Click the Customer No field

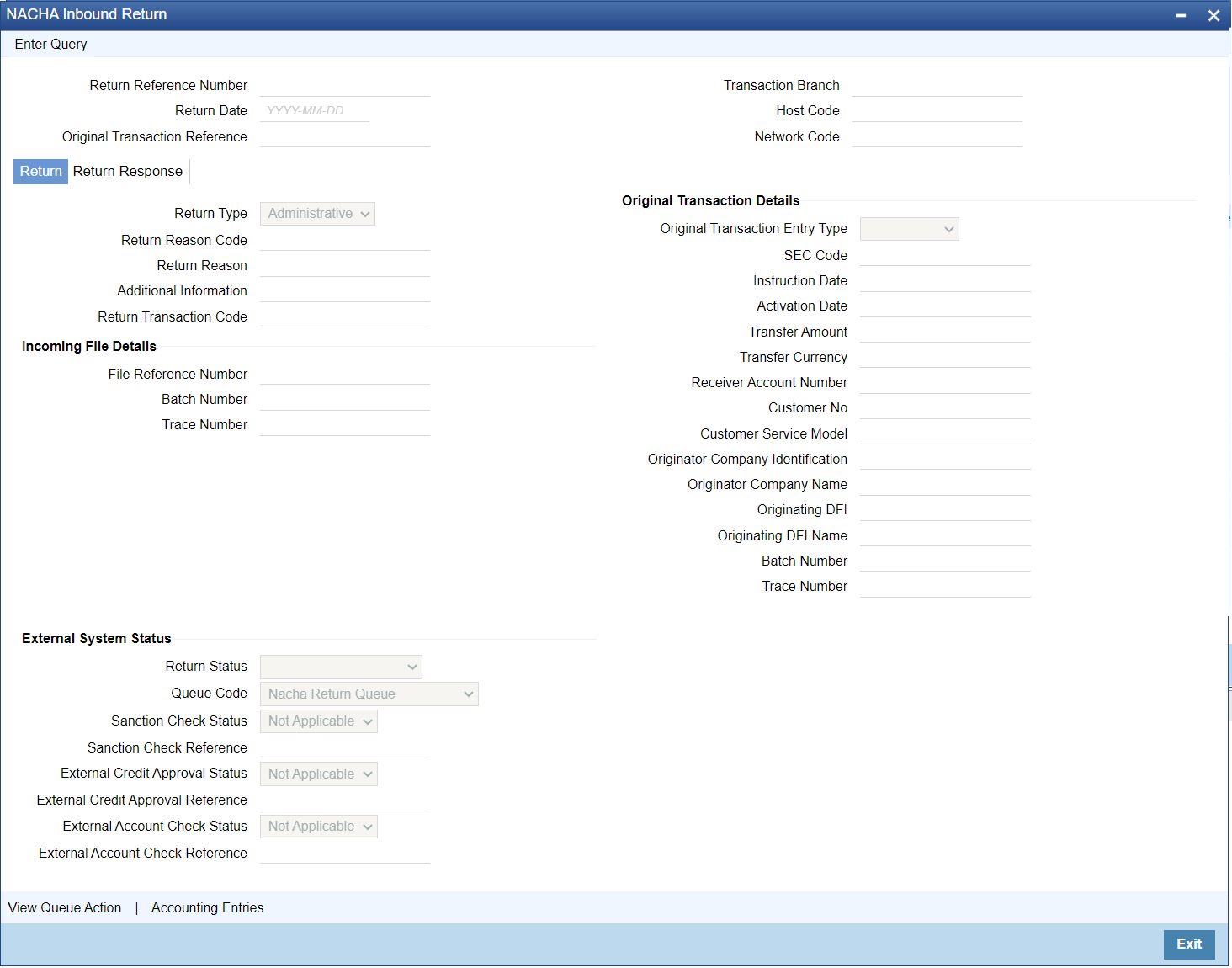pyautogui.click(x=945, y=408)
